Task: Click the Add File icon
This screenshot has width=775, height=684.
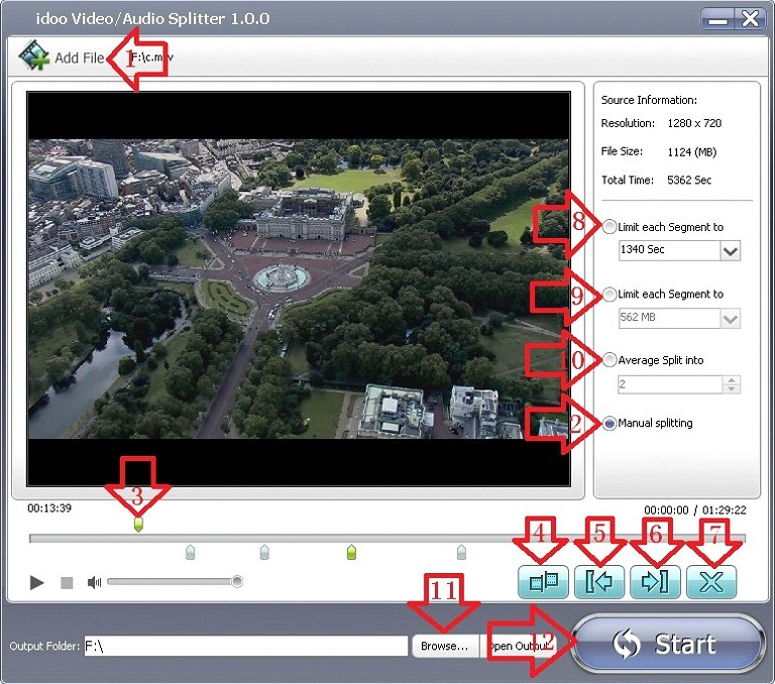Action: (35, 57)
